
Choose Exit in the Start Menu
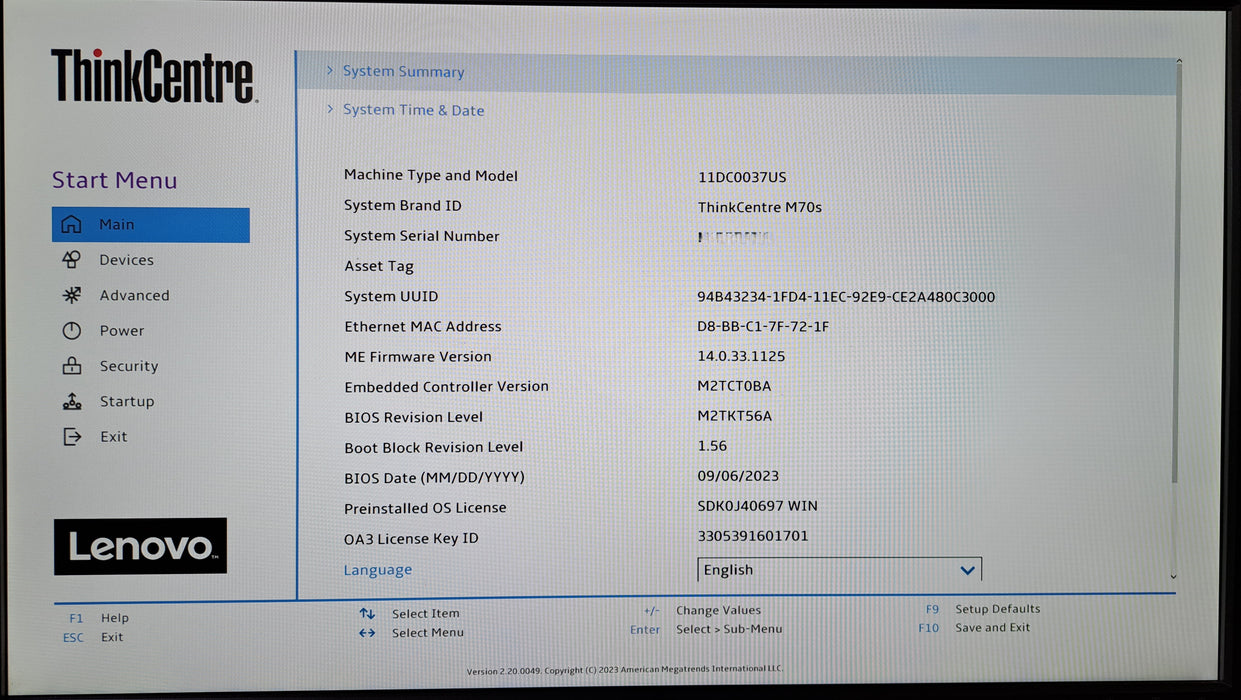tap(113, 436)
